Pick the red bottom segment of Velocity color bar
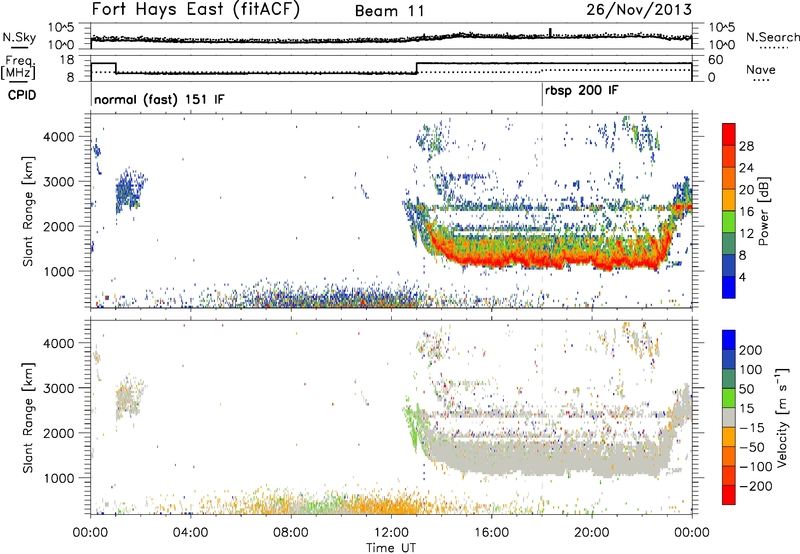Image resolution: width=800 pixels, height=554 pixels. pyautogui.click(x=729, y=495)
